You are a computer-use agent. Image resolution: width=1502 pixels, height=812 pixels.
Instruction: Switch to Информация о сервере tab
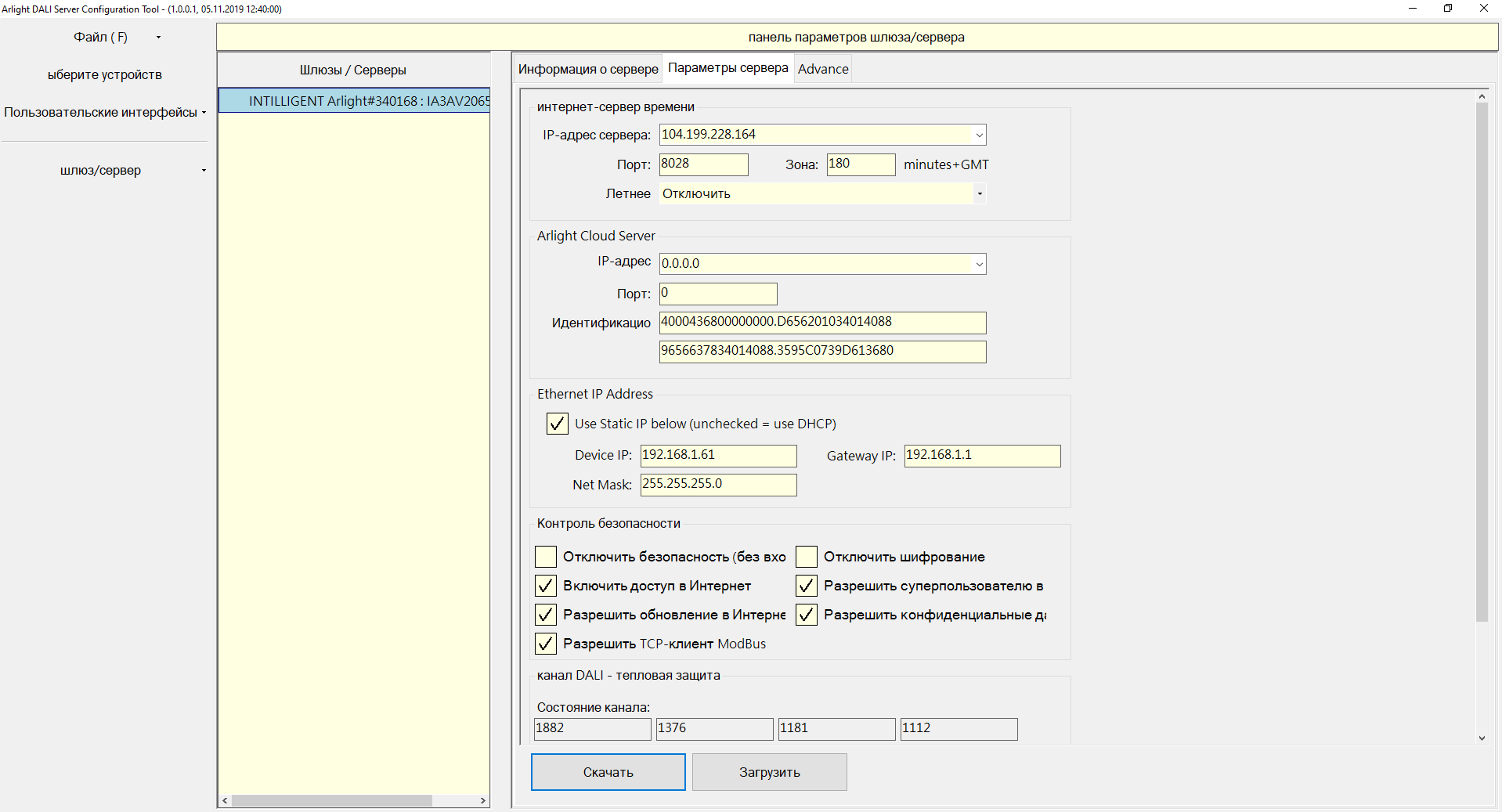click(587, 69)
